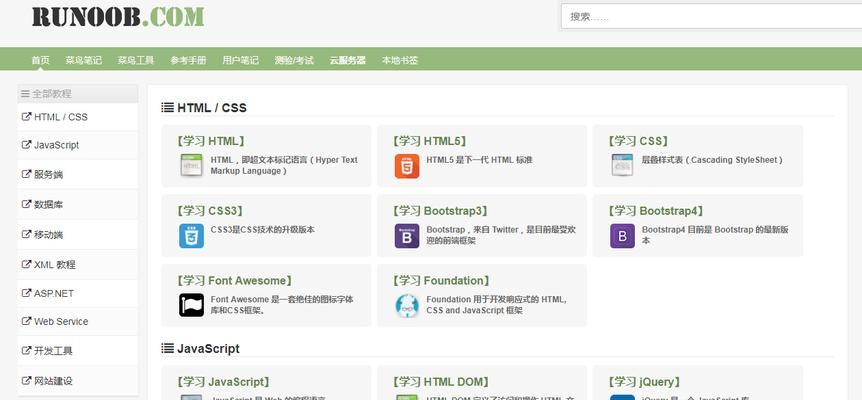Open the 【学习 JavaScript】 tutorial link
Screen dimensions: 862x400
(x=224, y=382)
